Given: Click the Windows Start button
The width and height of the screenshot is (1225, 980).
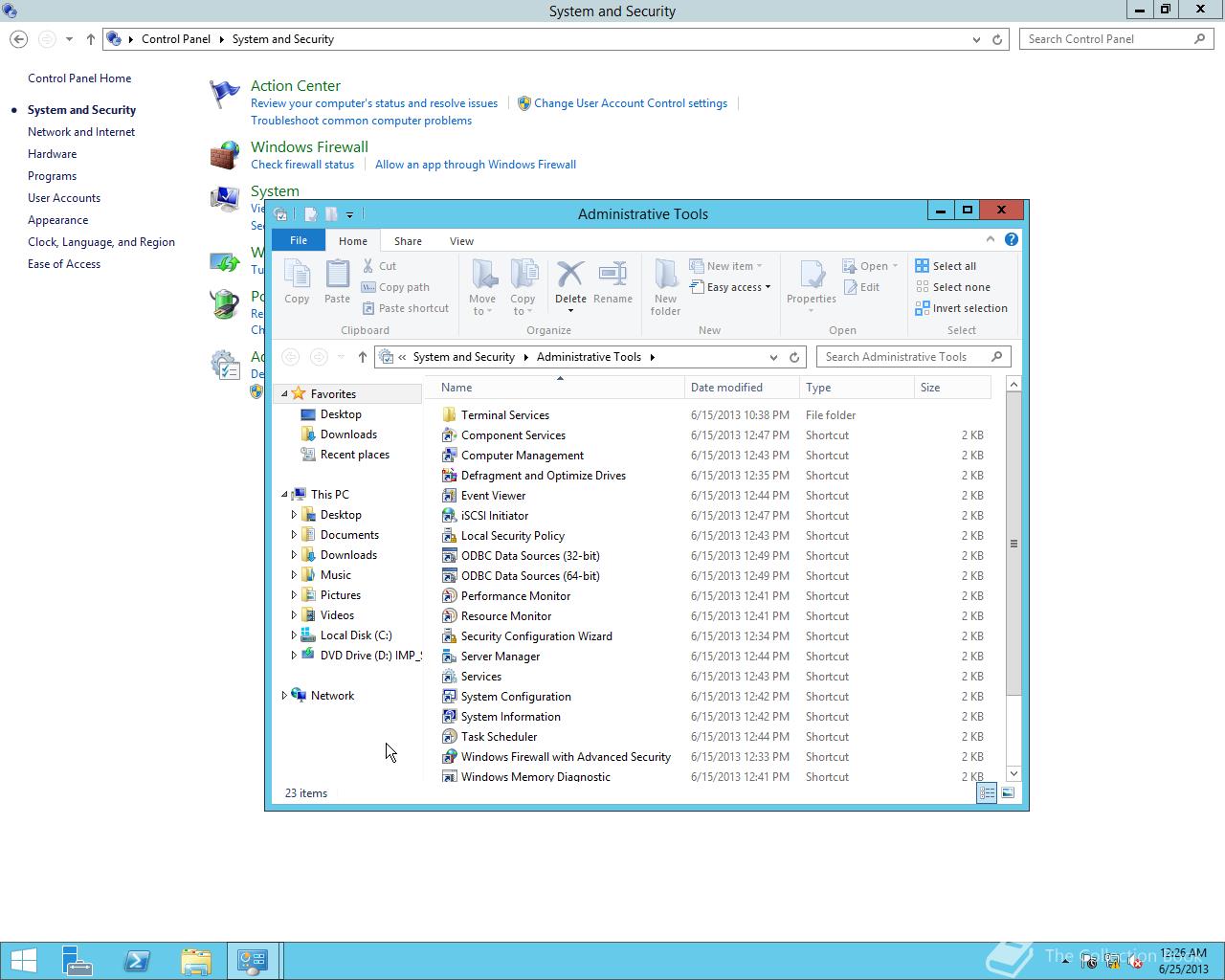Looking at the screenshot, I should coord(23,961).
